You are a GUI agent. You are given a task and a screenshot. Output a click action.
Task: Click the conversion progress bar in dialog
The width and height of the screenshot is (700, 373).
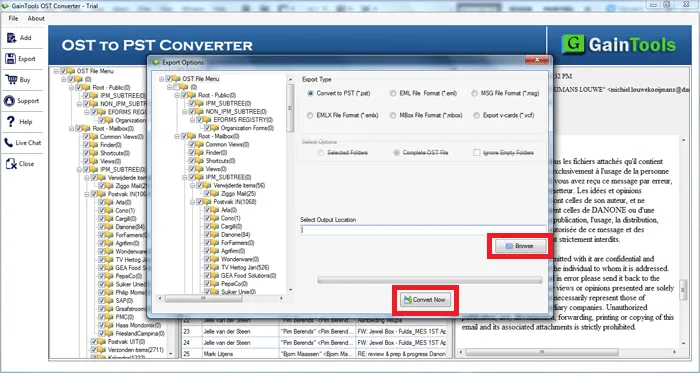tap(429, 280)
